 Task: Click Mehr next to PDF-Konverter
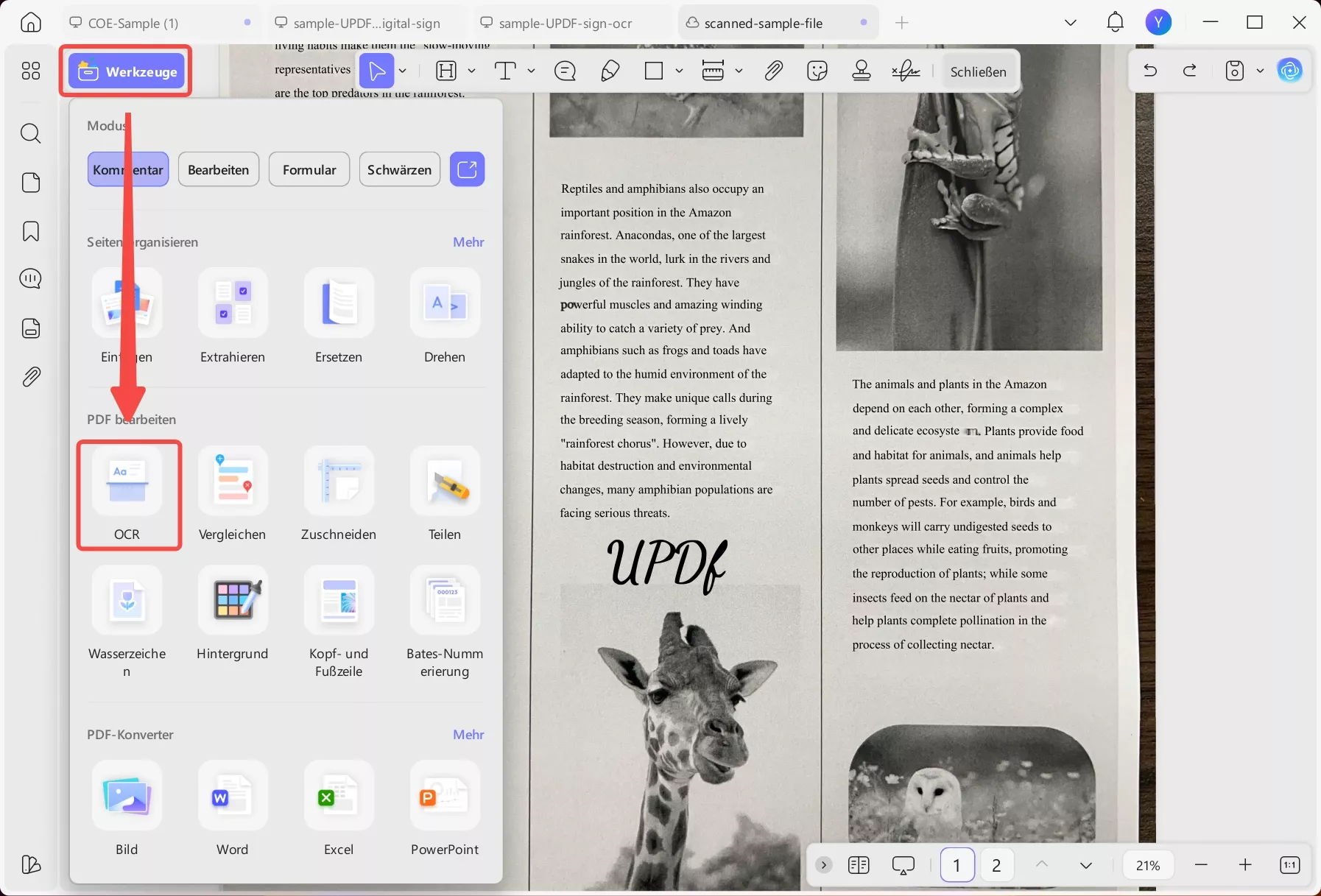468,735
